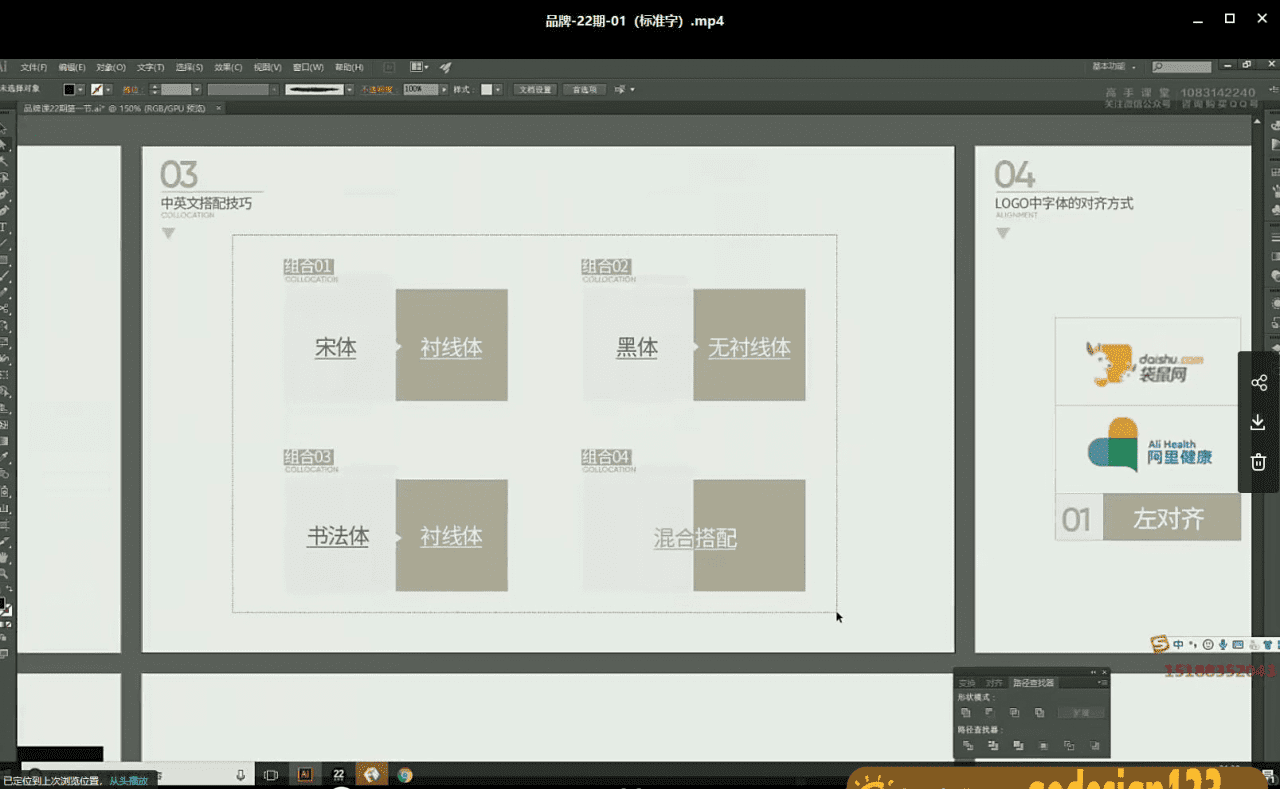1280x789 pixels.
Task: Open 文件(F) menu
Action: [33, 67]
